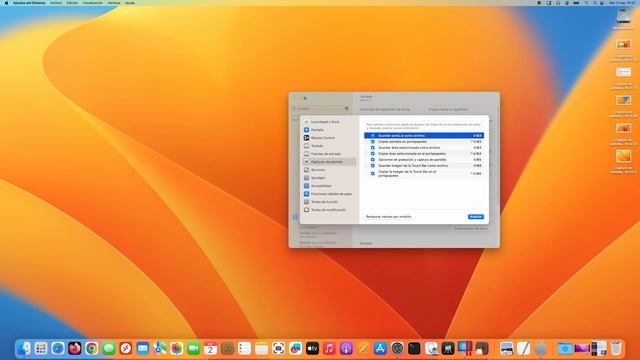Viewport: 640px width, 360px height.
Task: Click the date and time in menu bar
Action: tap(622, 3)
